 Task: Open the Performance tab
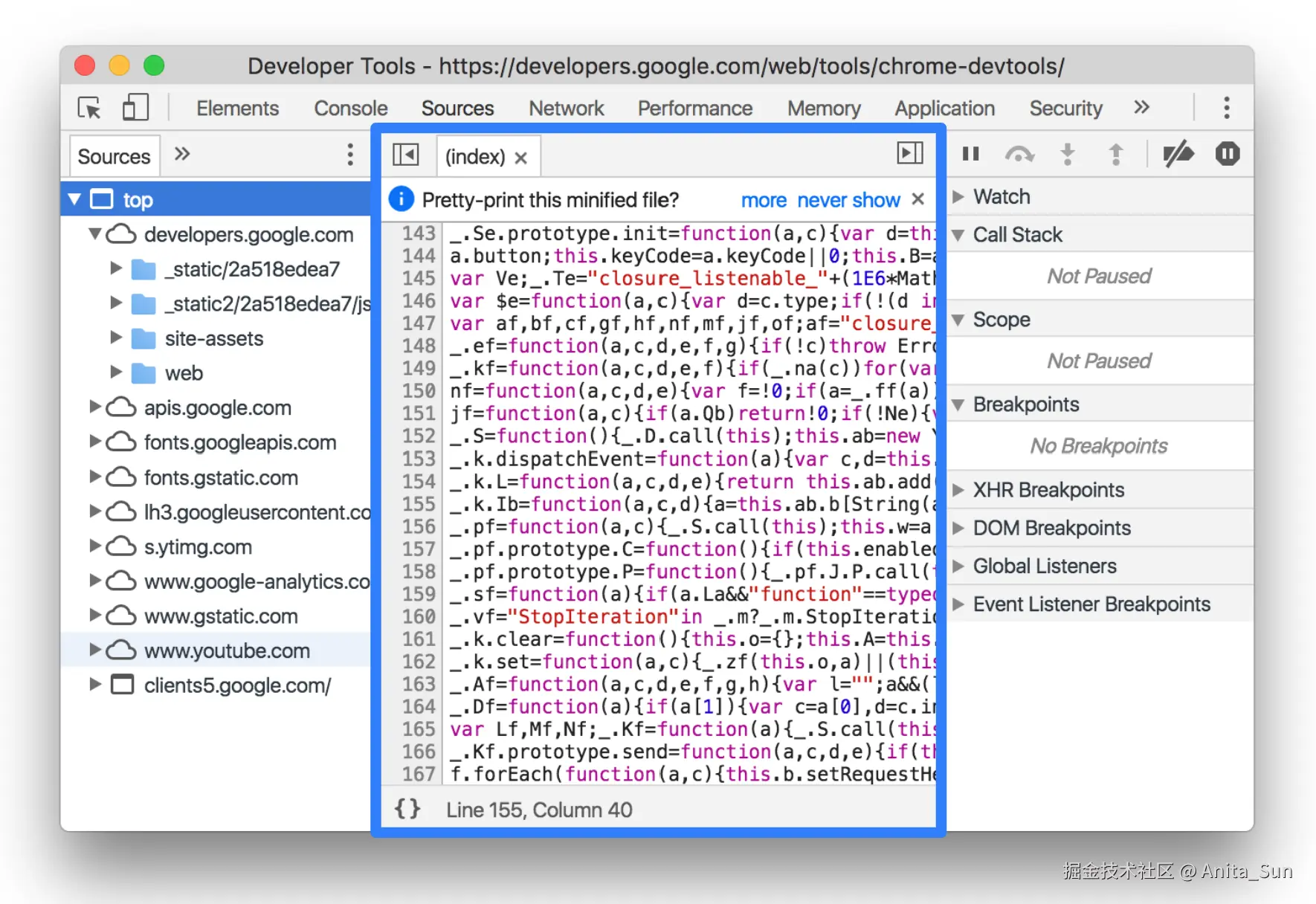coord(695,109)
